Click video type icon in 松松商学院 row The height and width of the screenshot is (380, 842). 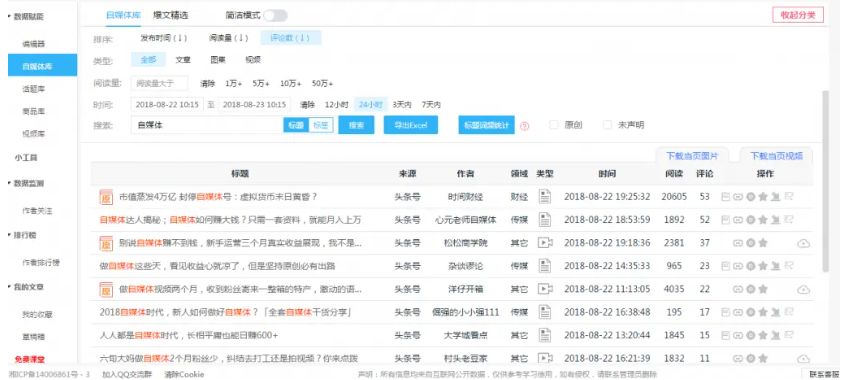pyautogui.click(x=545, y=243)
